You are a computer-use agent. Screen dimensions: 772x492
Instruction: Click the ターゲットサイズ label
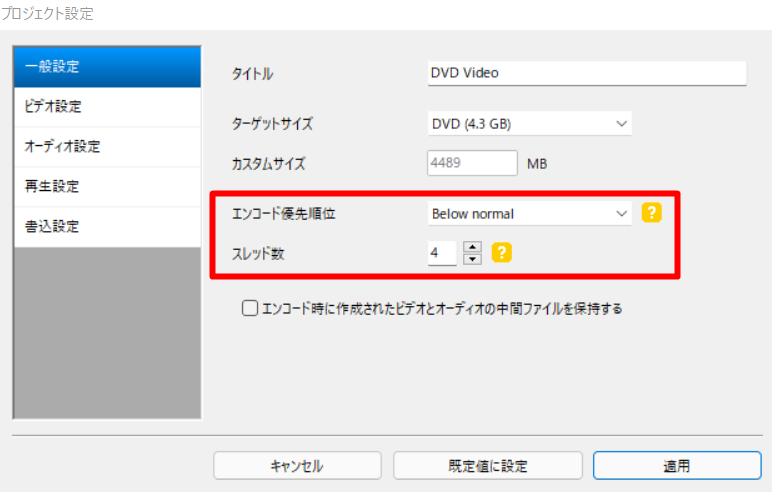(x=272, y=124)
